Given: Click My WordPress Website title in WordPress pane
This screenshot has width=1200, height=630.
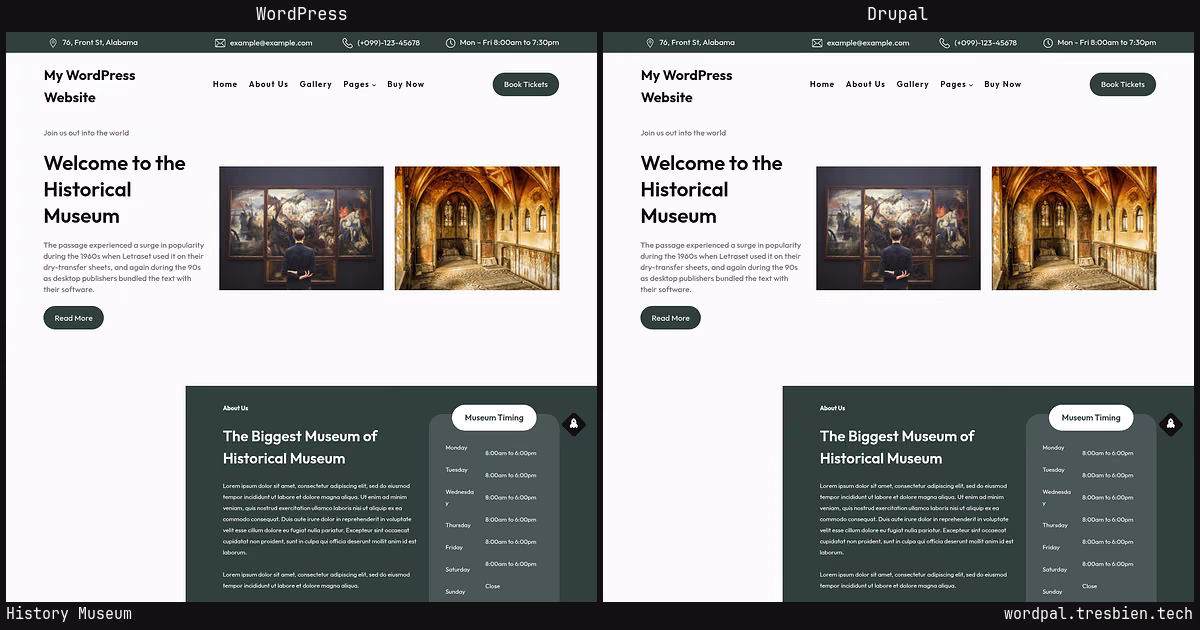Looking at the screenshot, I should 89,86.
